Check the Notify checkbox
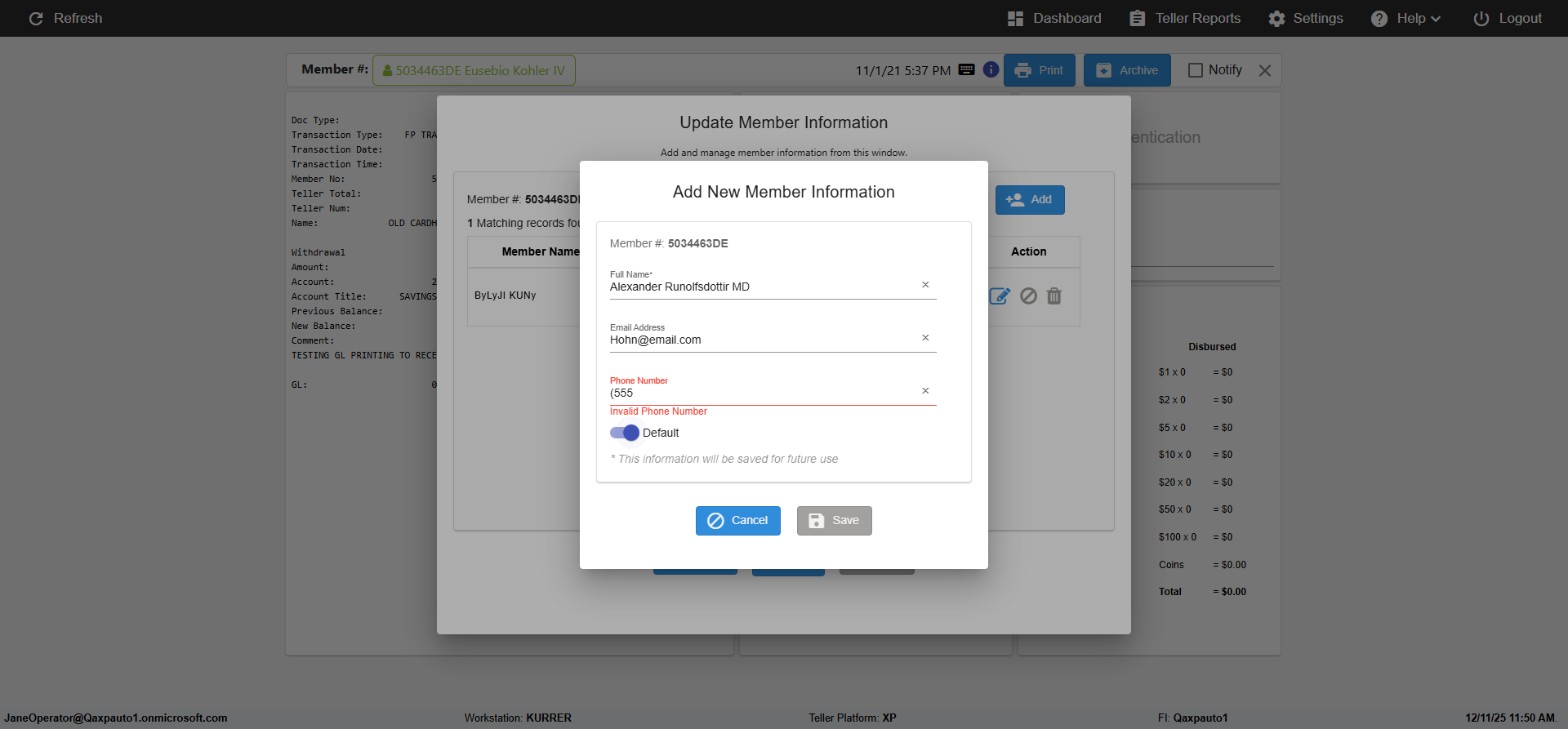1568x729 pixels. (x=1196, y=70)
